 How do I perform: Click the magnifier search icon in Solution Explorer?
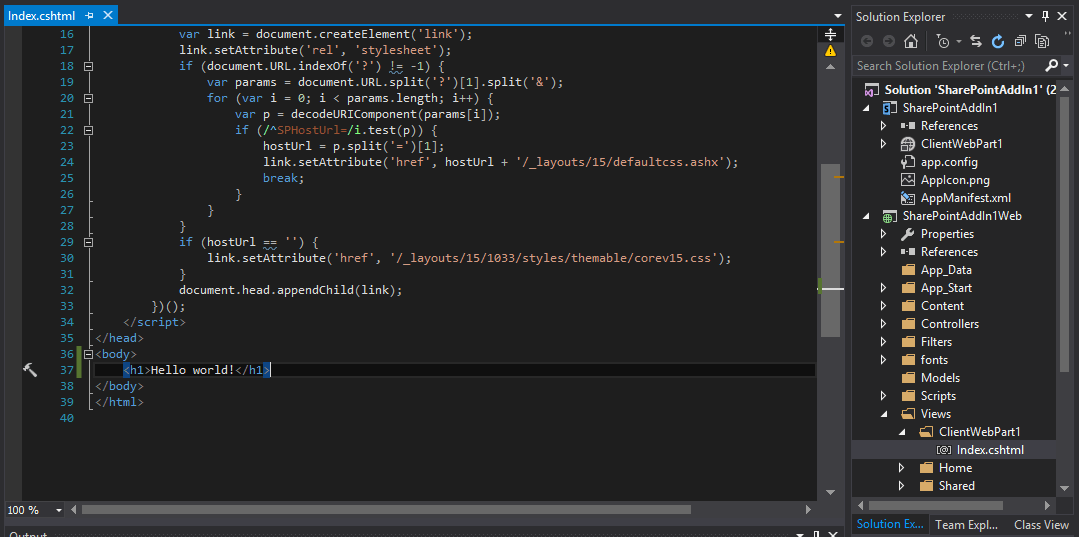tap(1051, 65)
